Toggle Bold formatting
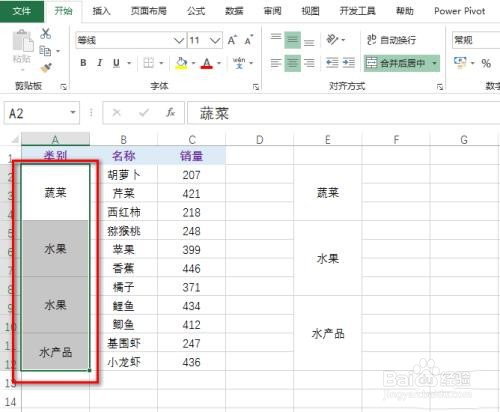Image resolution: width=500 pixels, height=412 pixels. coord(83,63)
